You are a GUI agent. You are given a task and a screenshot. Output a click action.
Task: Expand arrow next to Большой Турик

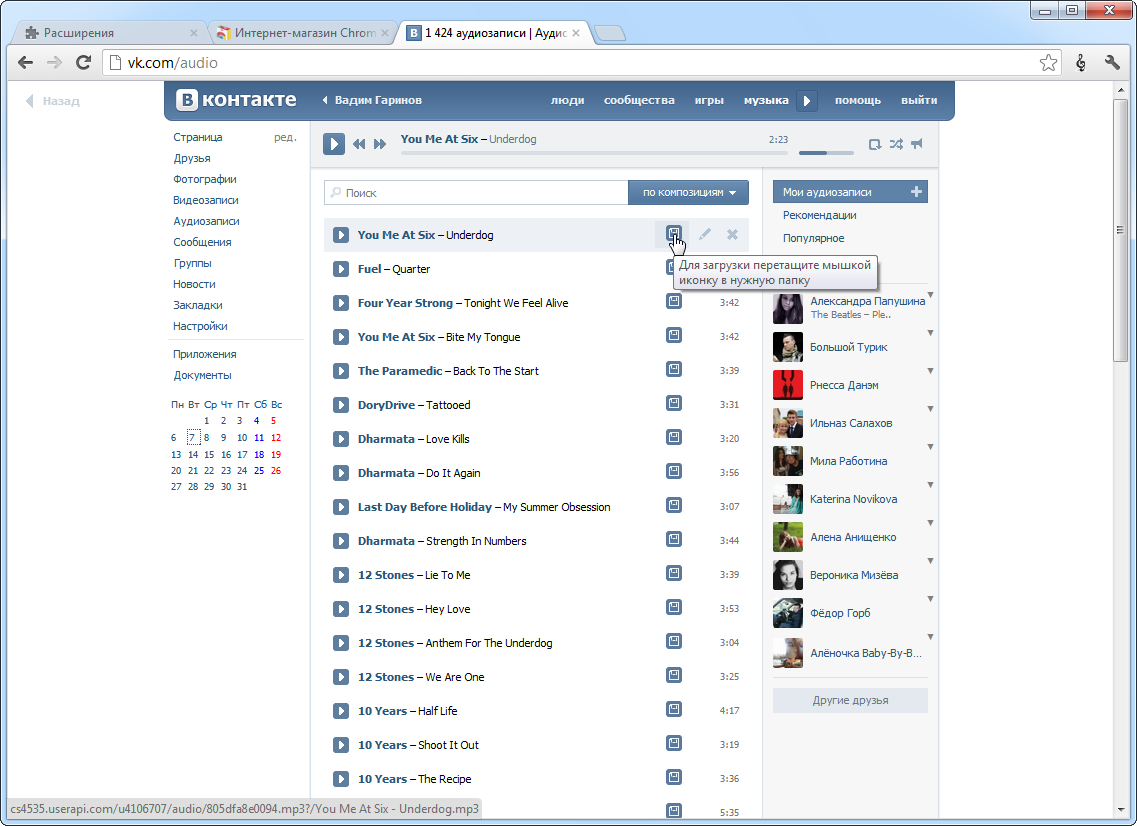pos(930,334)
